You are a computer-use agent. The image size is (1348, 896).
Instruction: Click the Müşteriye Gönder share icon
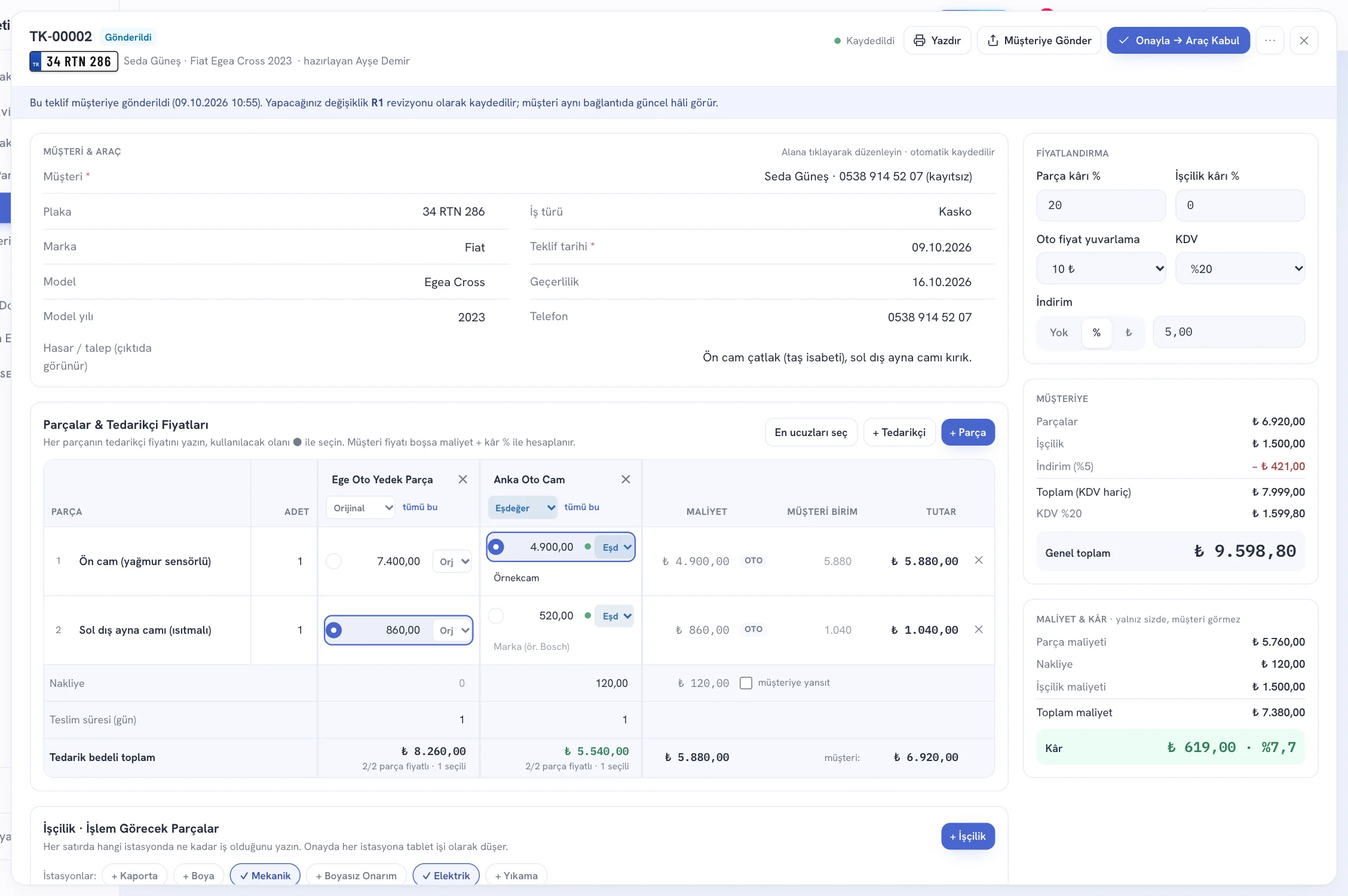[x=993, y=41]
